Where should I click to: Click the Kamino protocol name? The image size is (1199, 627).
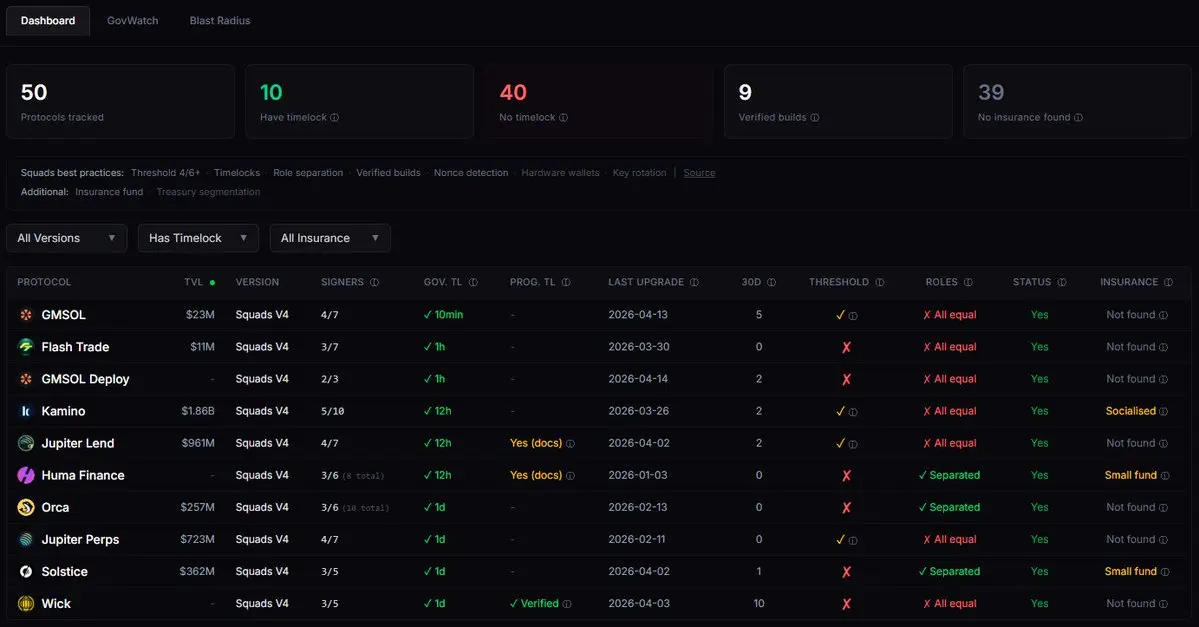[63, 411]
